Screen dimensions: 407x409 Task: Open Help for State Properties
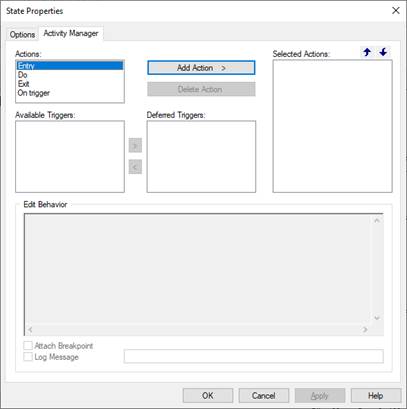376,396
